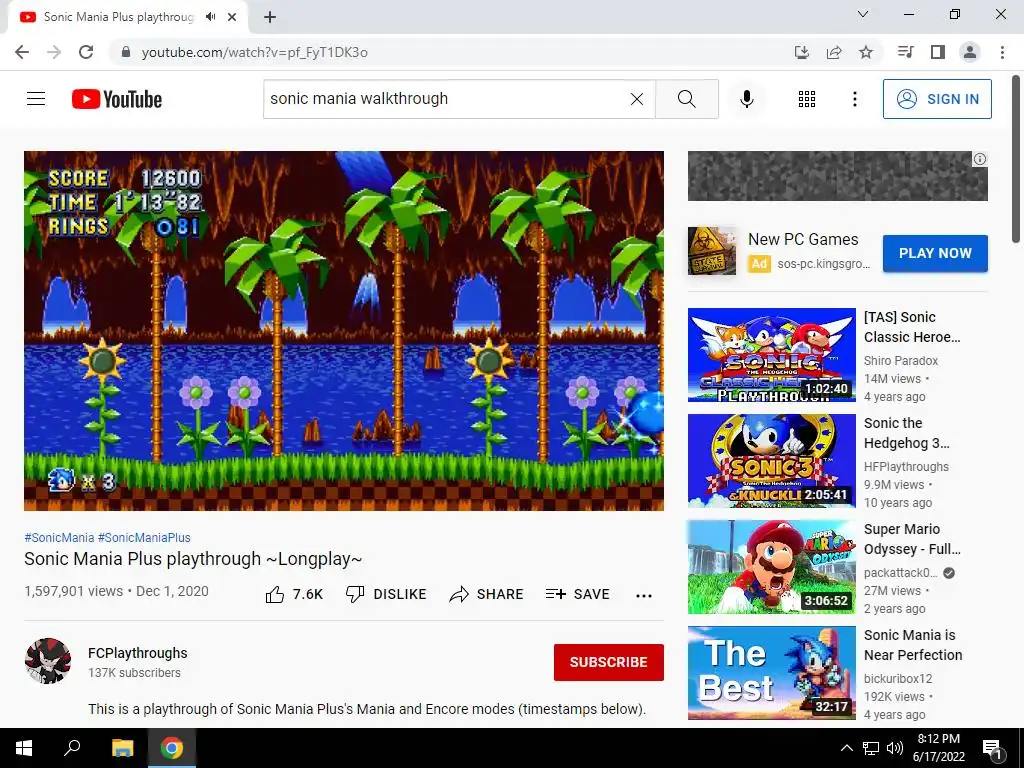Click PLAY NOW on the ad
This screenshot has height=768, width=1024.
[x=935, y=253]
